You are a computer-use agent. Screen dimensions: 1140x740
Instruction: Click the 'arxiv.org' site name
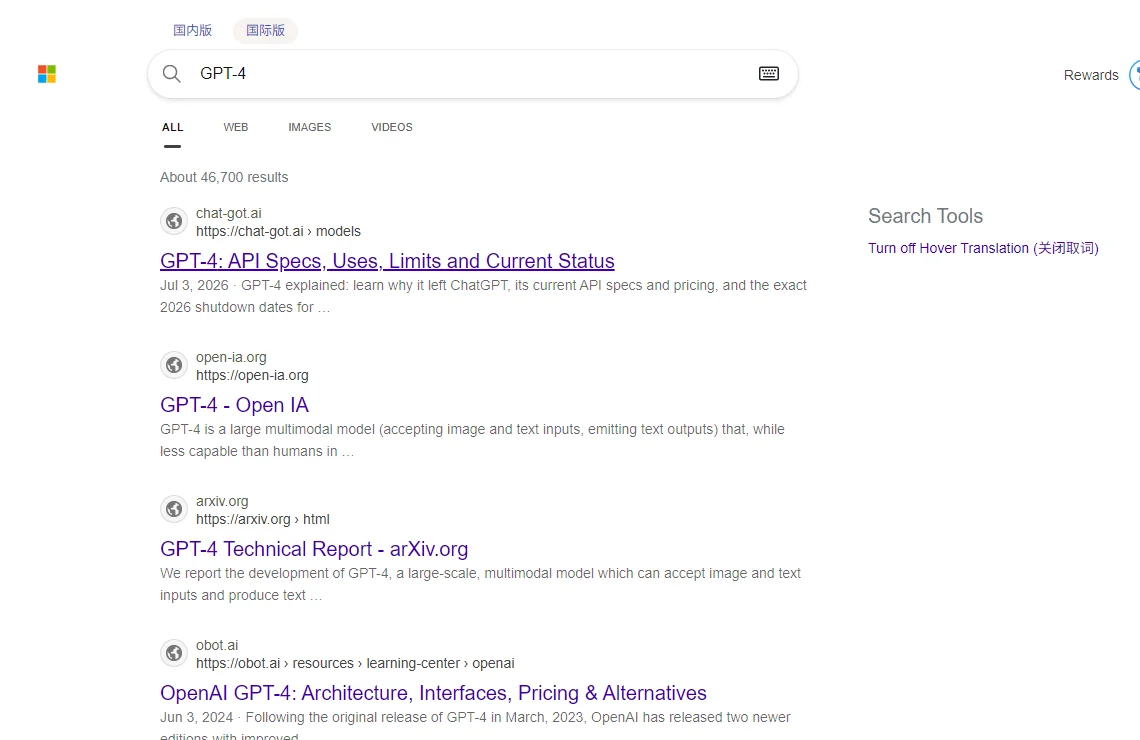(222, 501)
